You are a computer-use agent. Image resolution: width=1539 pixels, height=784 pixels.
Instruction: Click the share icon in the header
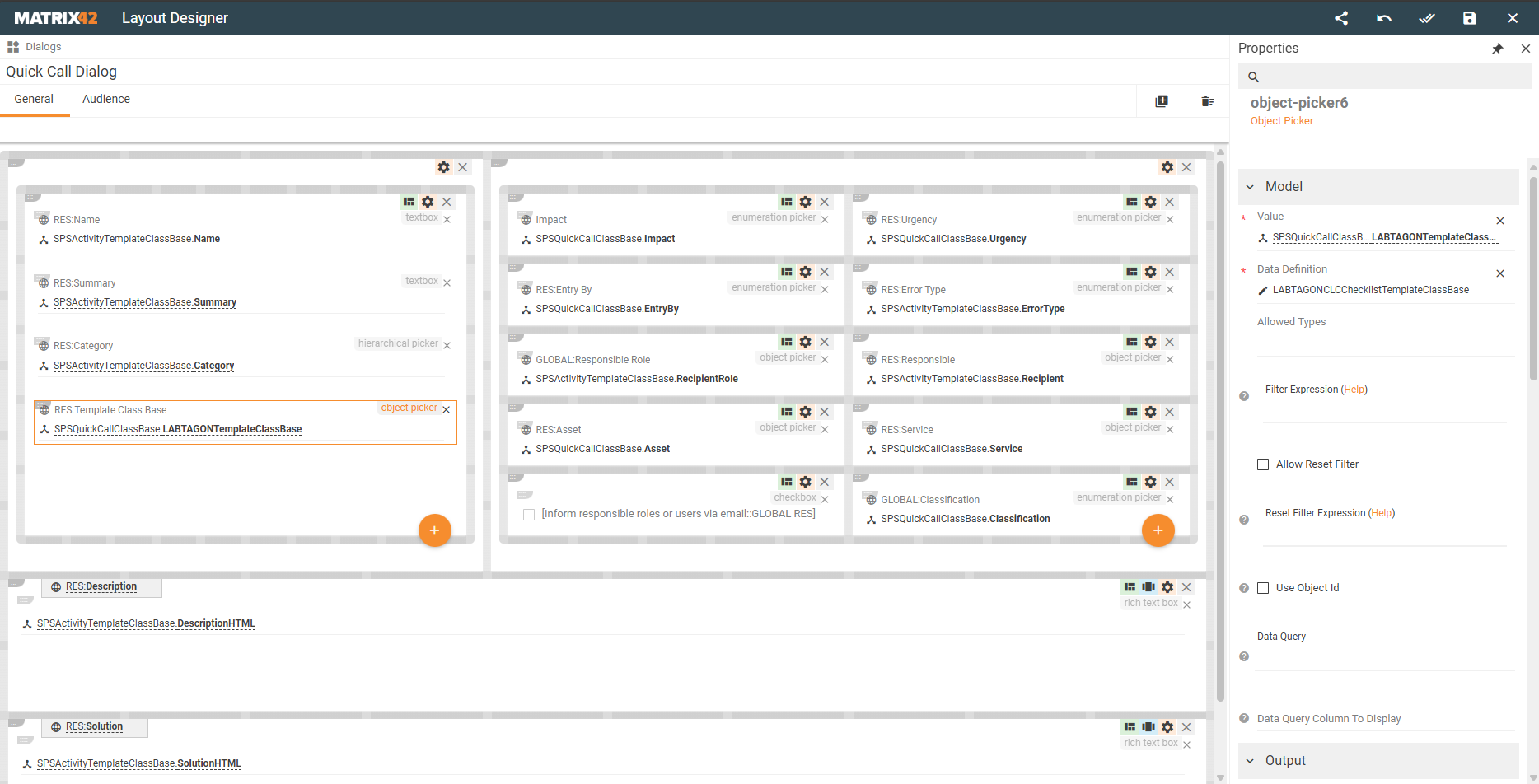1341,18
